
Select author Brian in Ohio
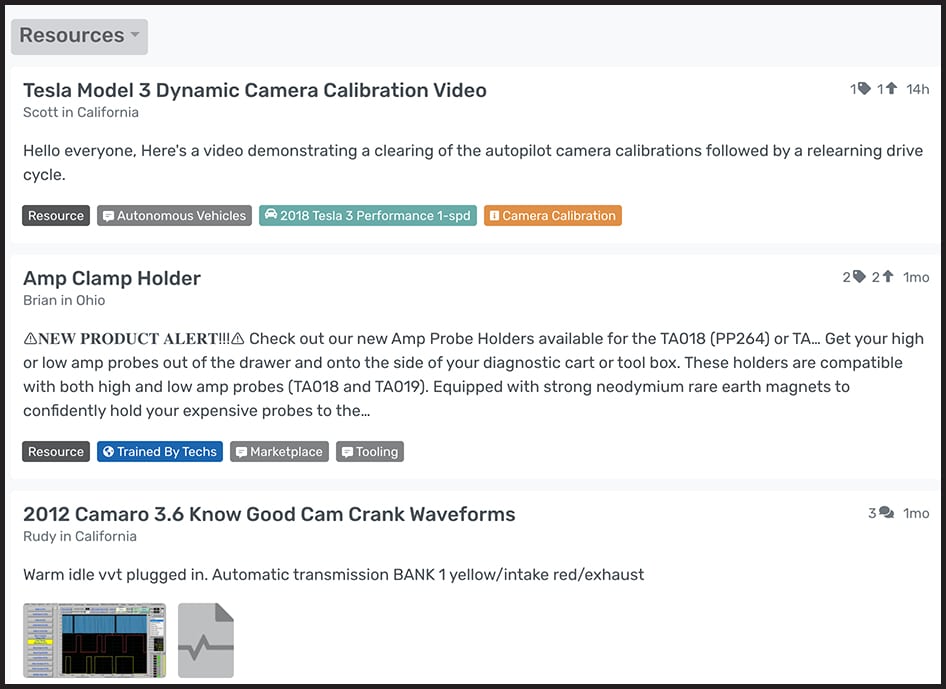pyautogui.click(x=64, y=300)
